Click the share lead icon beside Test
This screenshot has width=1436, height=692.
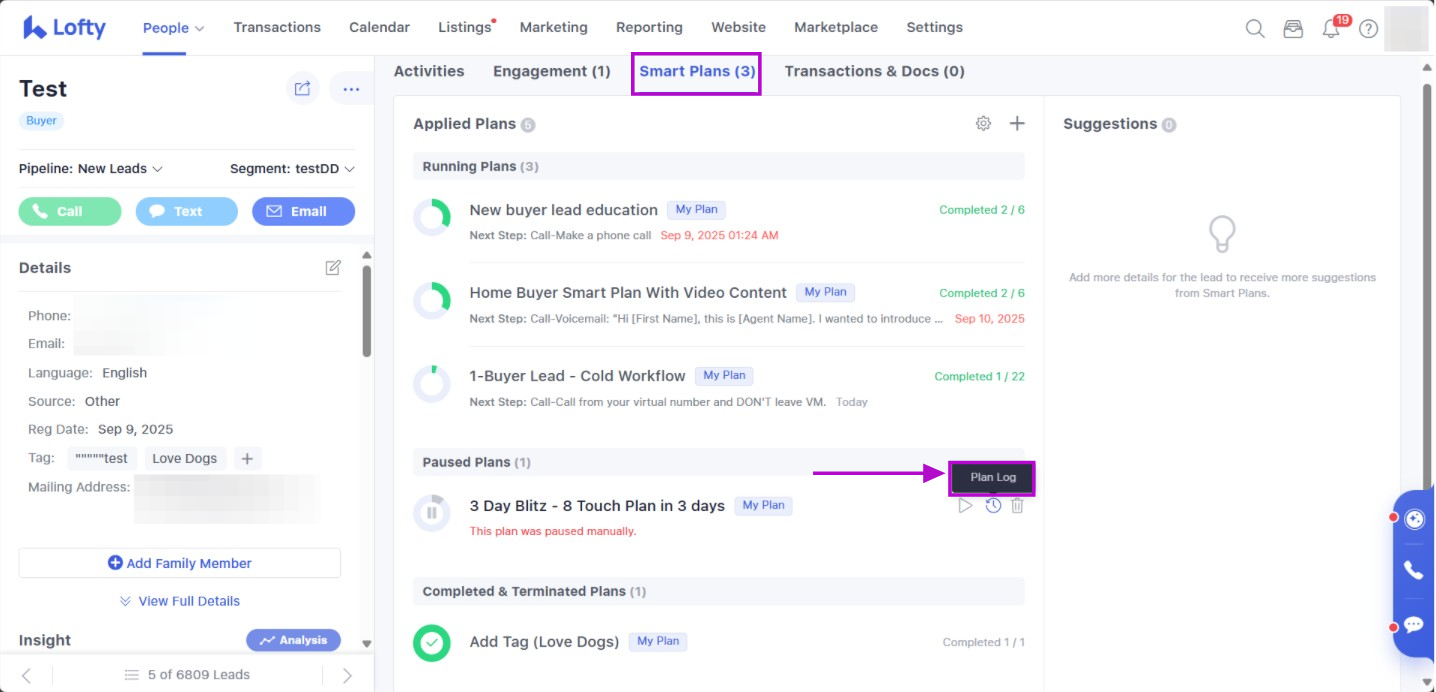[302, 89]
